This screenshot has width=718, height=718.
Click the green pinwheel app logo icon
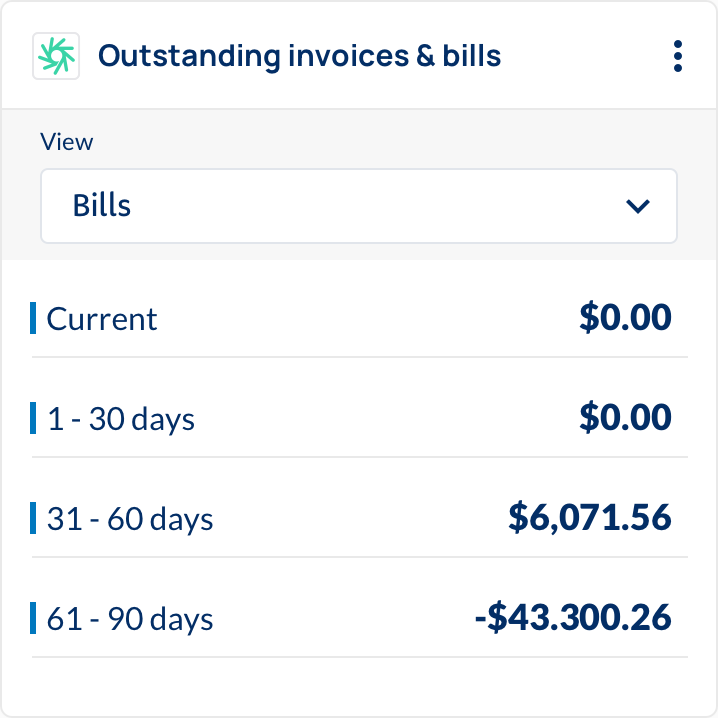[56, 56]
